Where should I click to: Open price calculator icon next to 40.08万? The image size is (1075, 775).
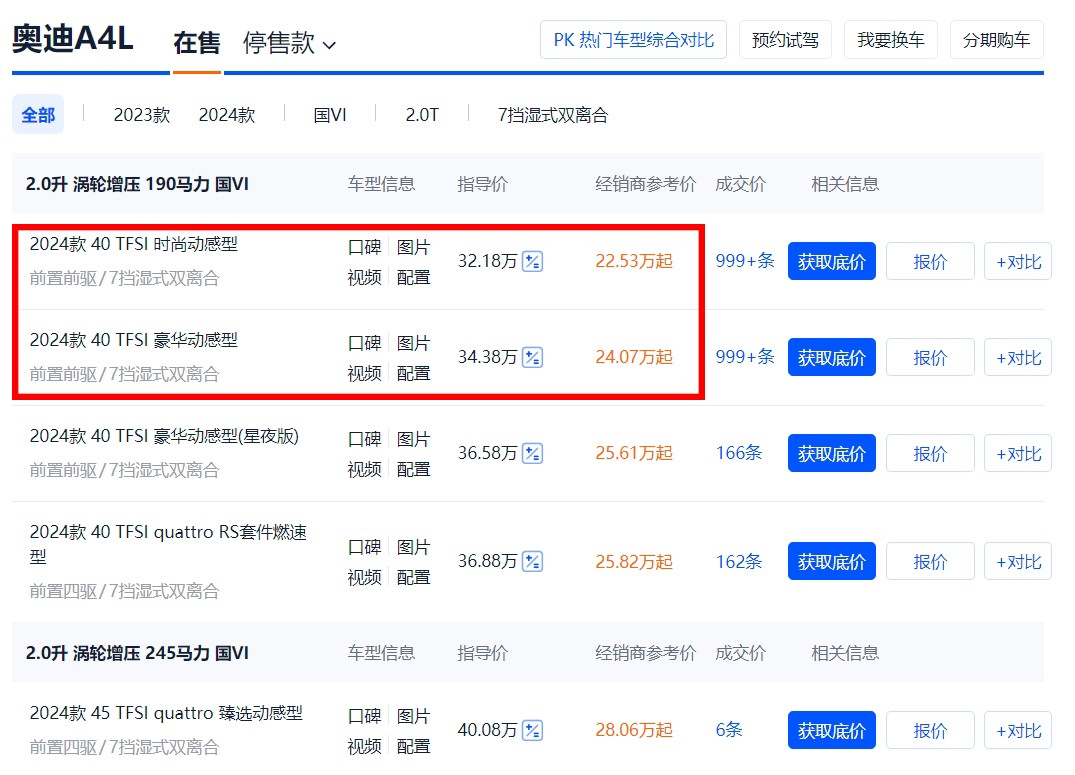click(x=532, y=730)
